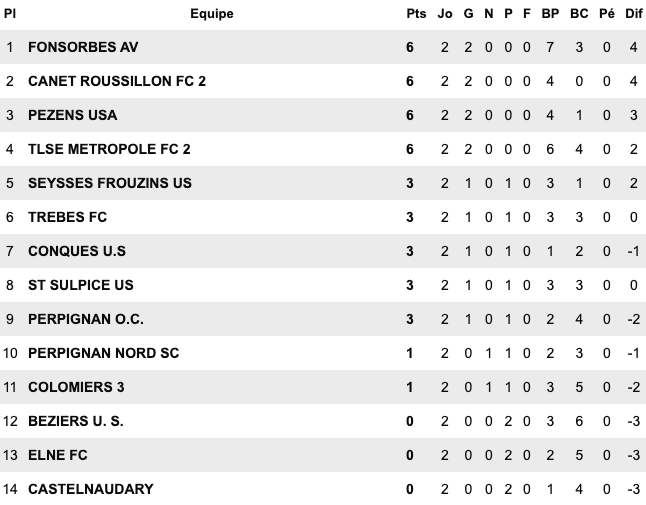This screenshot has height=505, width=646.
Task: Open CANET ROUSSILLON FC 2 team
Action: pyautogui.click(x=117, y=81)
